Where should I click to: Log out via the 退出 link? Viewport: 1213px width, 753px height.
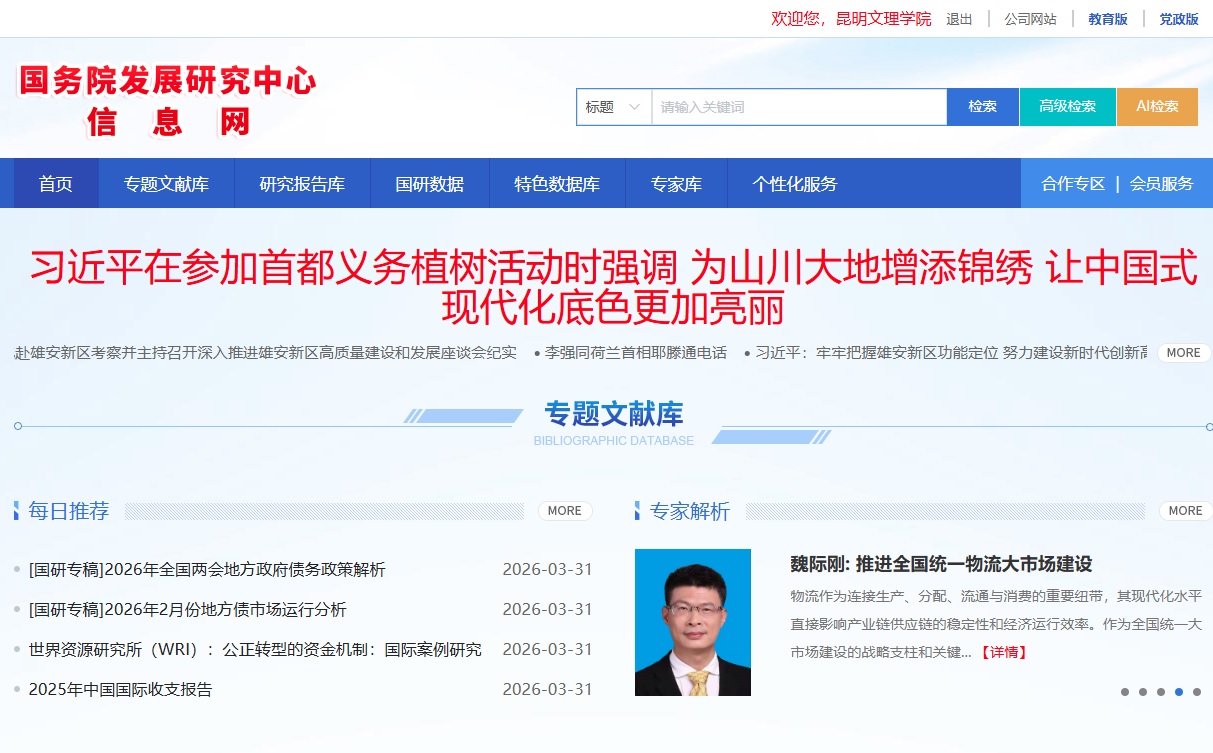[x=957, y=19]
